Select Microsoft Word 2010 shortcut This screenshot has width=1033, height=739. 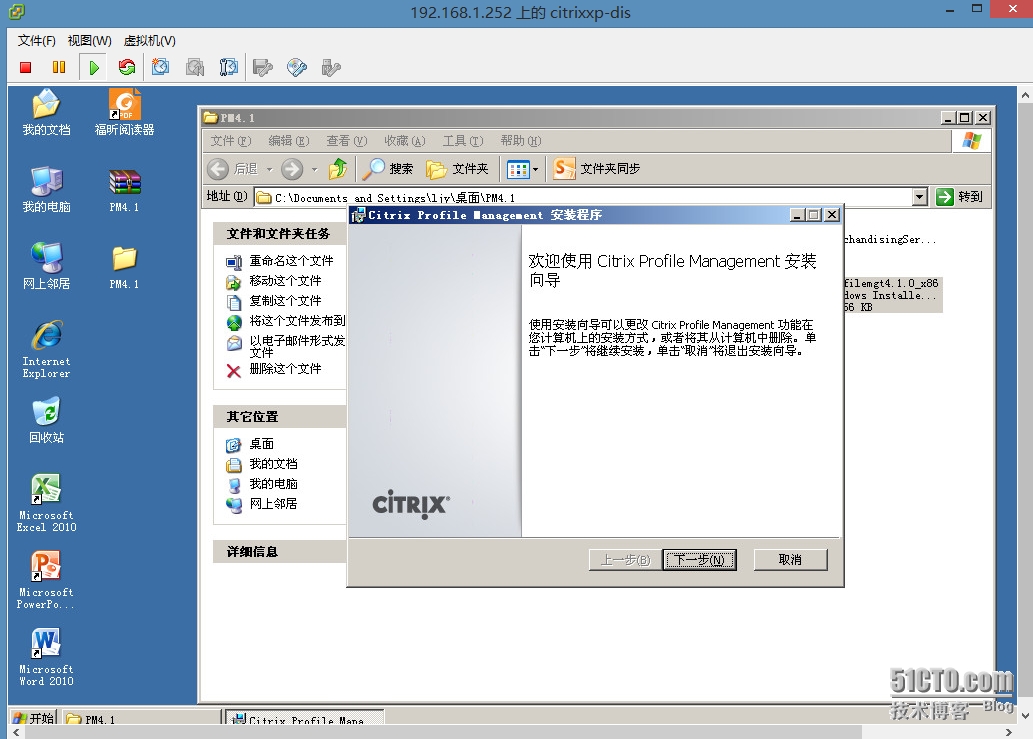[x=46, y=657]
